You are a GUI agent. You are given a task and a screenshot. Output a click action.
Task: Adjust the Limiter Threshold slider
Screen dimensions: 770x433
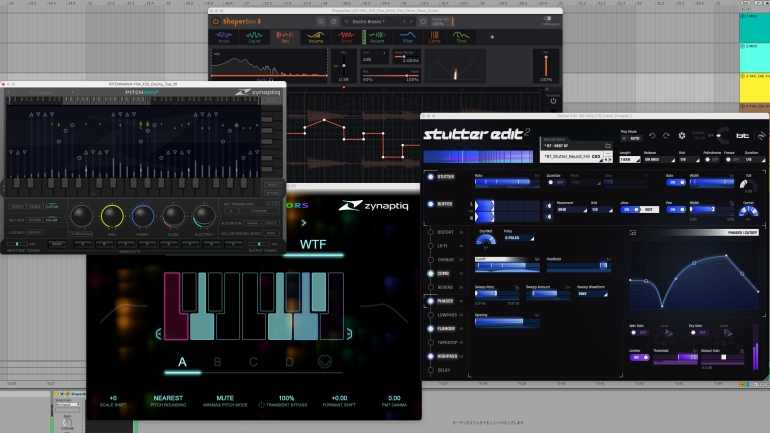[676, 357]
